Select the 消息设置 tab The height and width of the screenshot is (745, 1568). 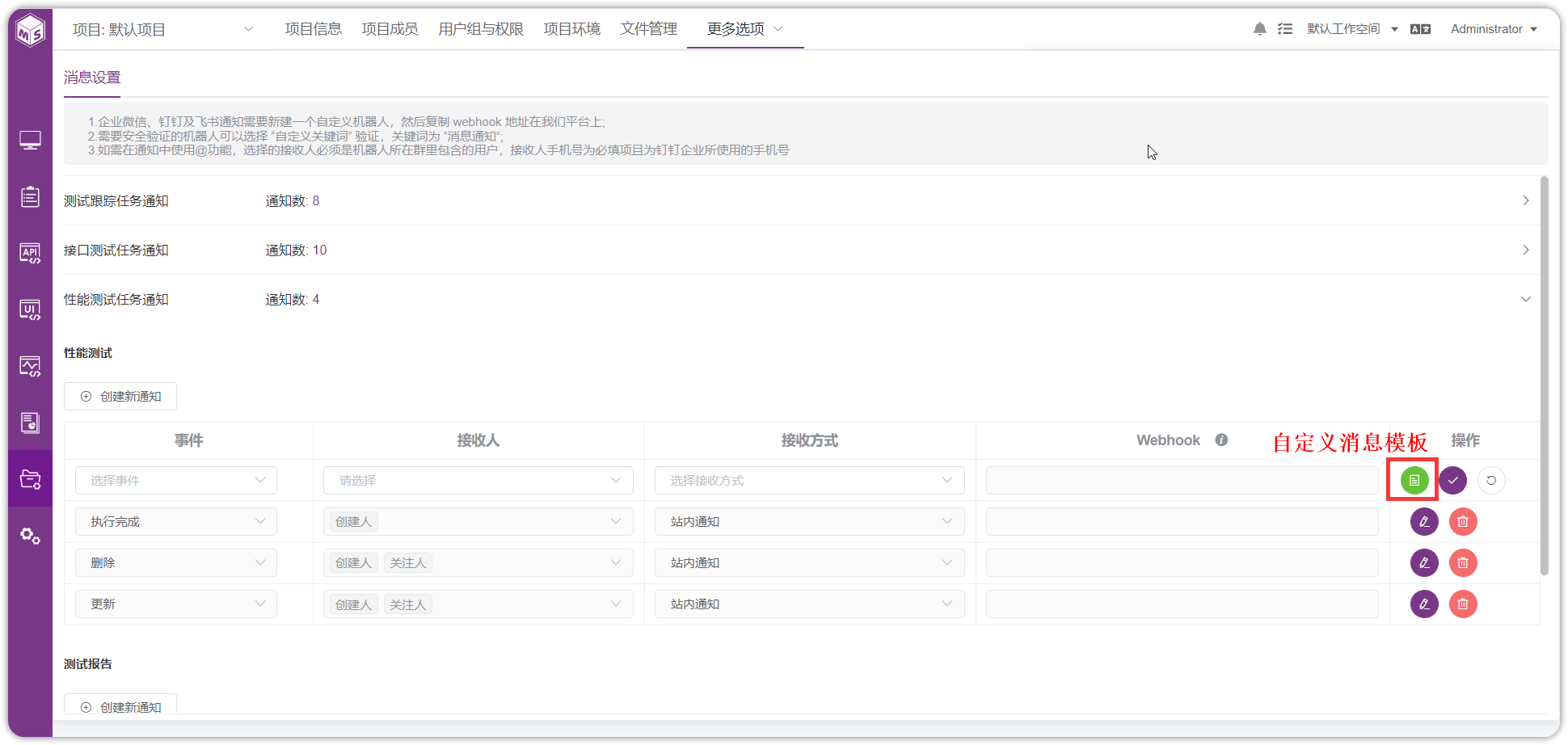[x=92, y=78]
